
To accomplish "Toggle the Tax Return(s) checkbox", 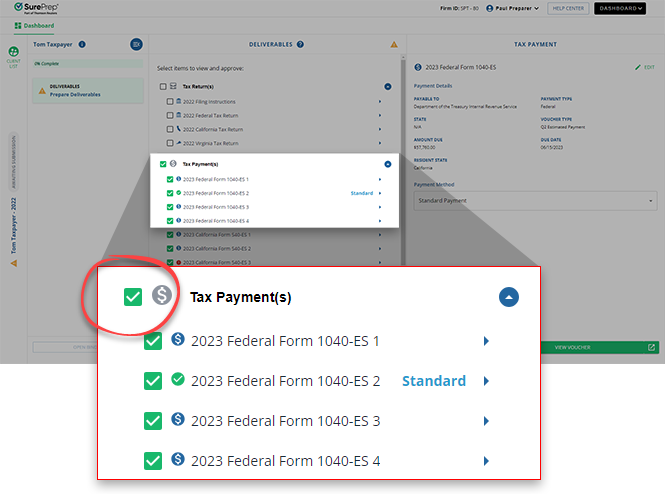I will click(163, 87).
